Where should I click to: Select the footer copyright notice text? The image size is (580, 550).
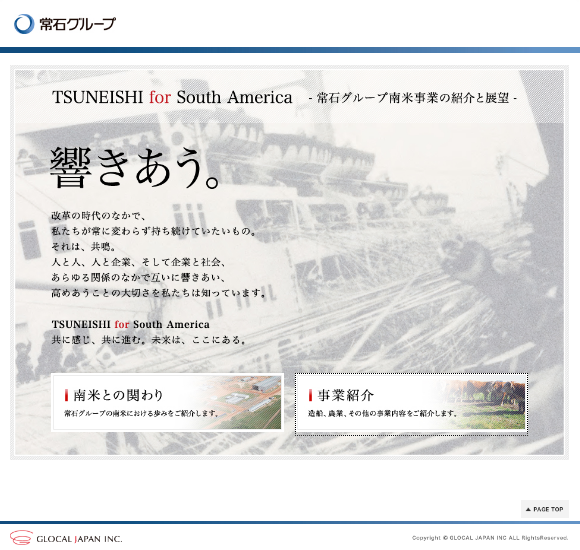[x=490, y=538]
